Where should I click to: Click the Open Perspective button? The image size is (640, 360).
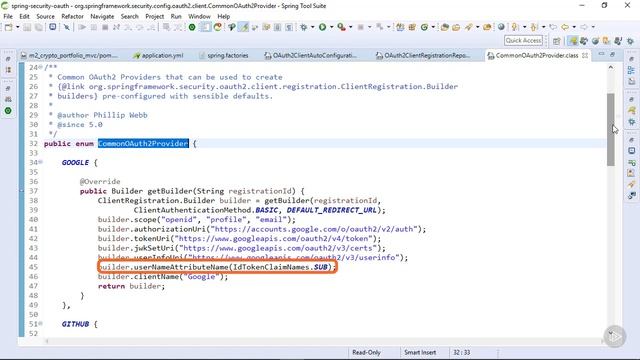click(x=557, y=41)
